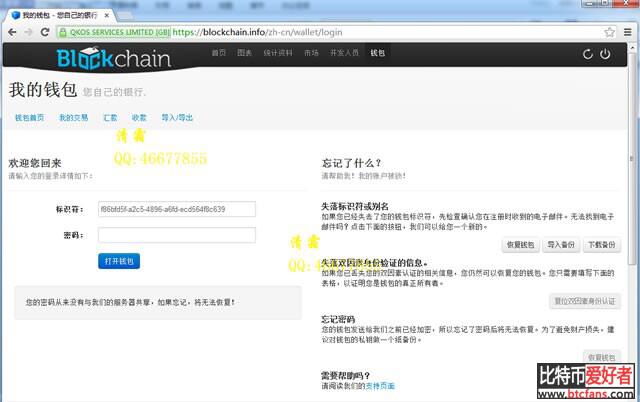
Task: Click the 忘记密码 heading
Action: [338, 319]
